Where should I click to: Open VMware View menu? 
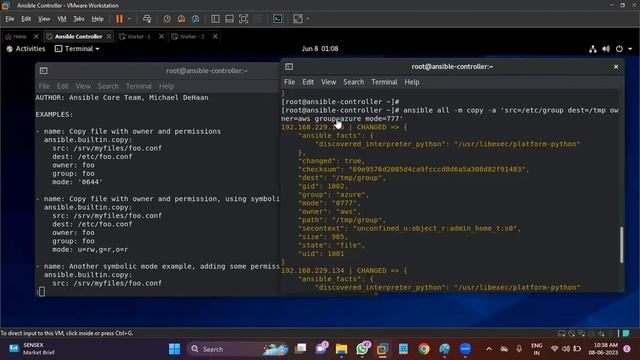click(44, 19)
